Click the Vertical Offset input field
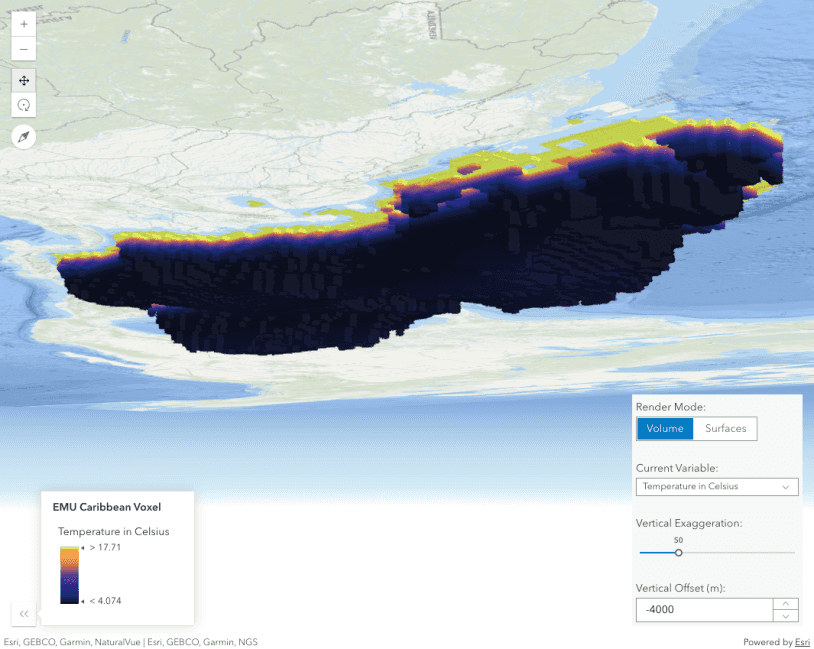 703,610
